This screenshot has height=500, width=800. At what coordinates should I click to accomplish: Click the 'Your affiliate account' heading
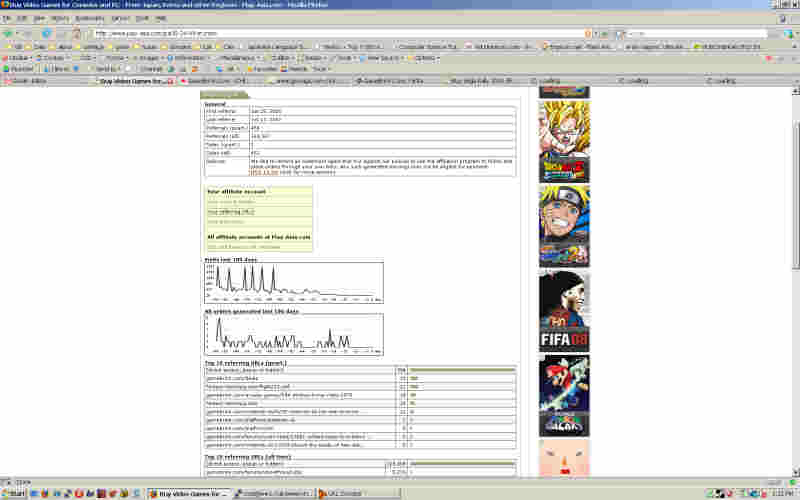pyautogui.click(x=236, y=192)
